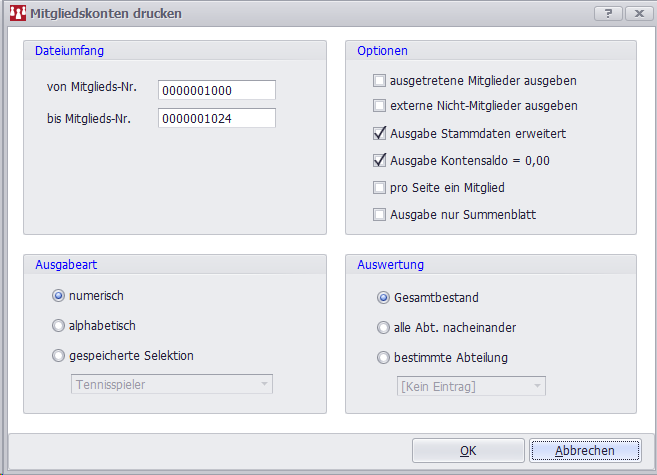657x475 pixels.
Task: Select Gesamtbestand evaluation option
Action: click(x=383, y=297)
